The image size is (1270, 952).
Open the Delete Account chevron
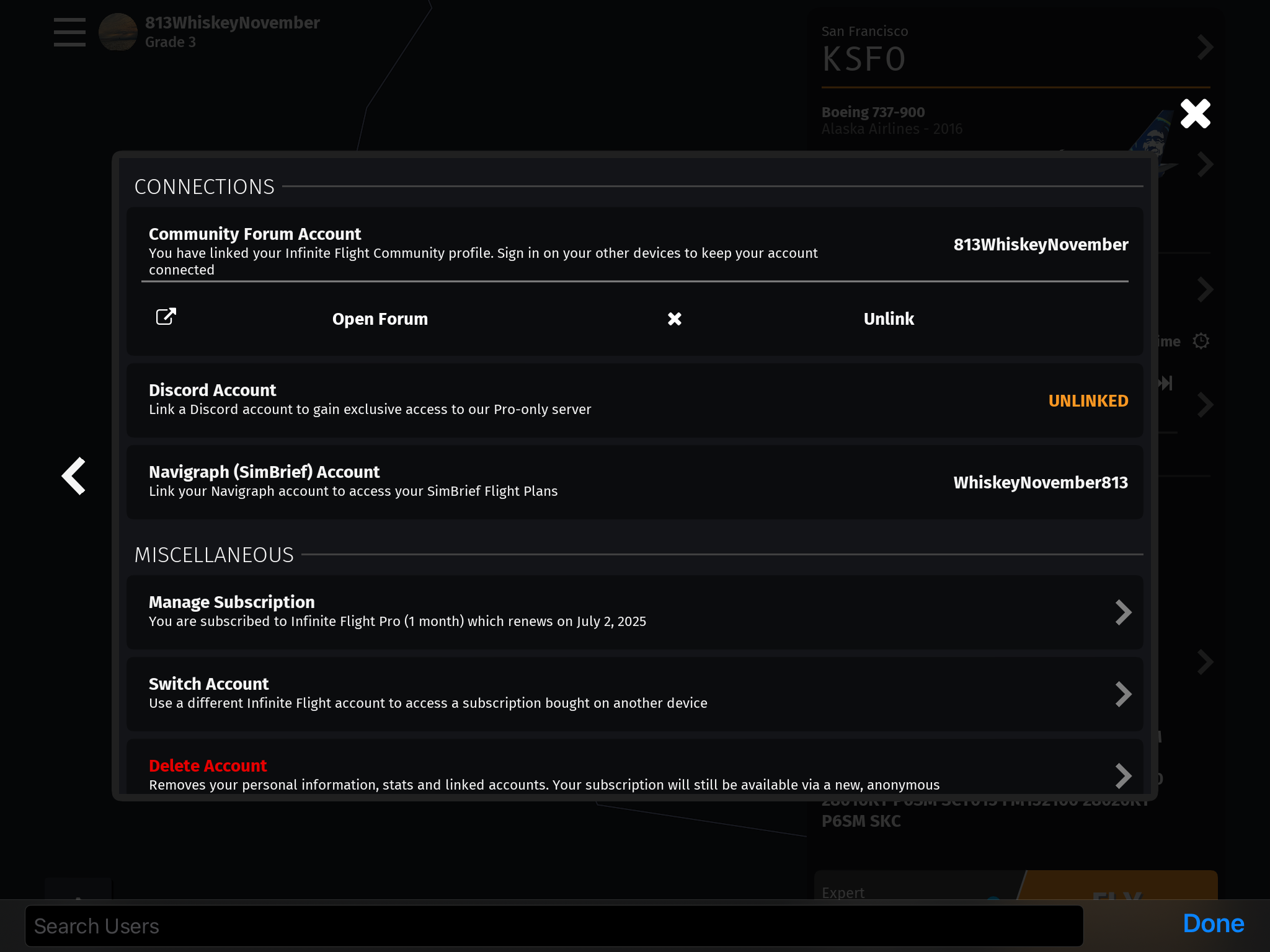(x=1123, y=776)
